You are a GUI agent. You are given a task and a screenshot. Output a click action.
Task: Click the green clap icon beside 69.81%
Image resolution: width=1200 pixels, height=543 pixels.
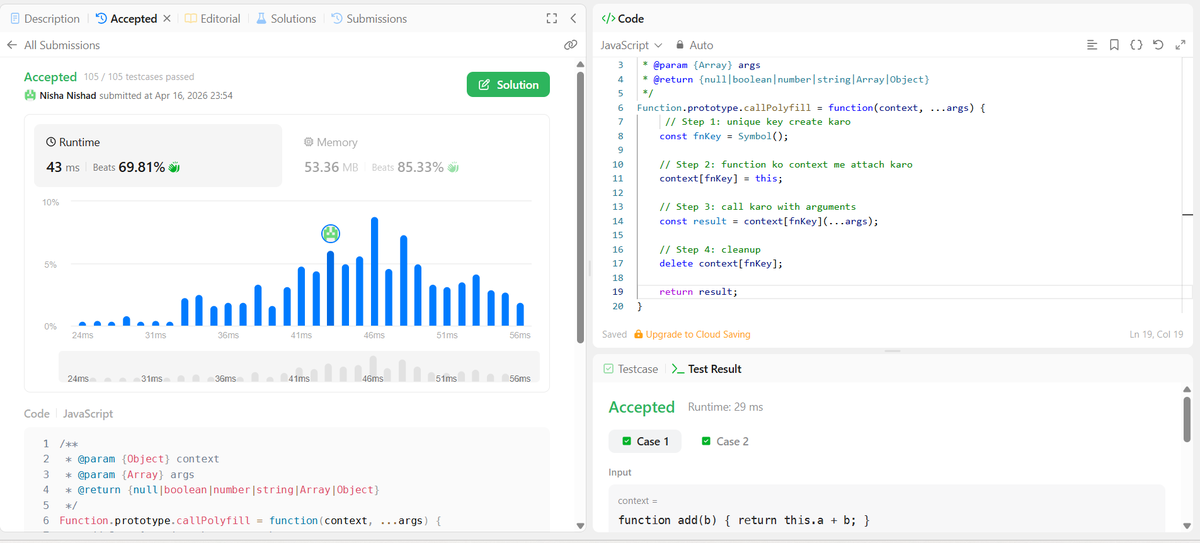pos(175,167)
